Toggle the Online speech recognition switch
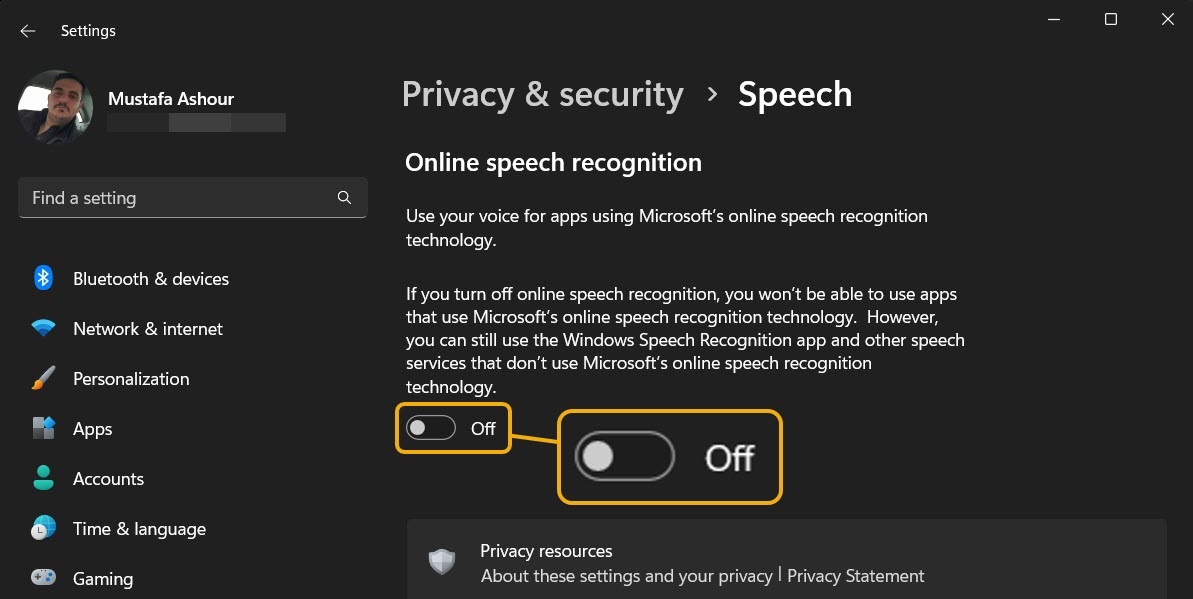 (430, 428)
